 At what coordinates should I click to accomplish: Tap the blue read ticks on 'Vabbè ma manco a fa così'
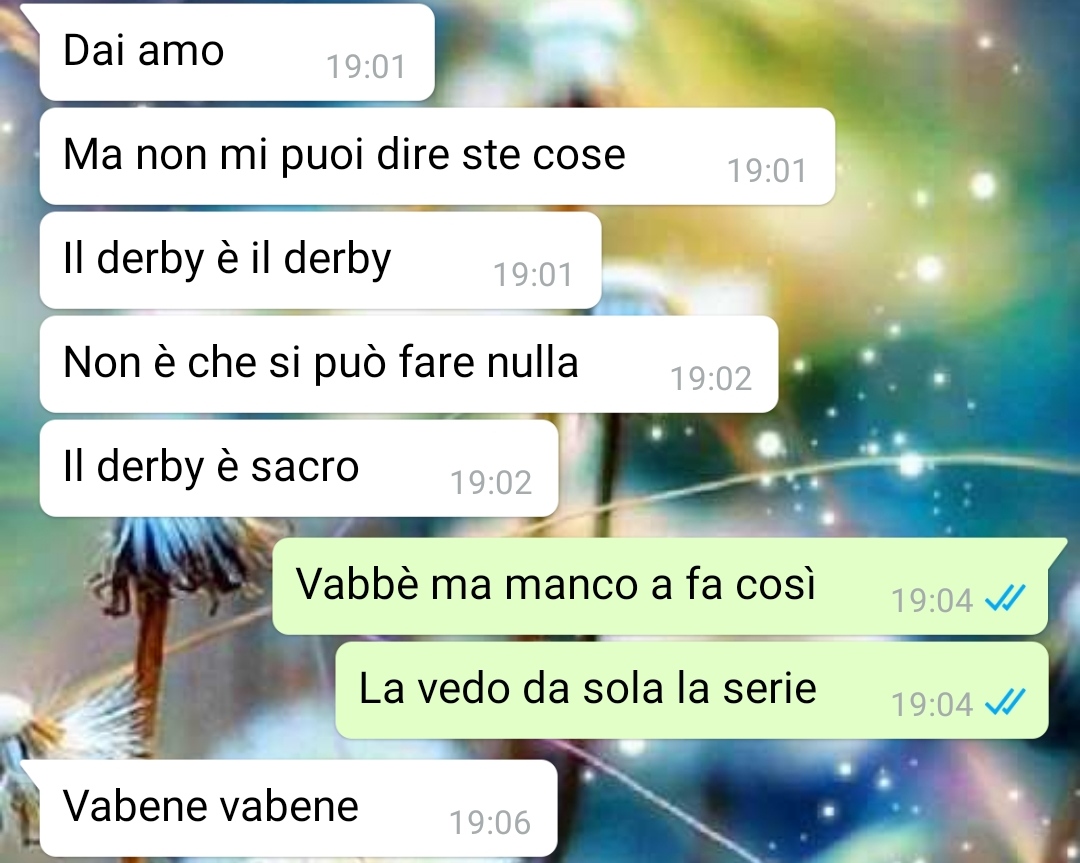(x=1005, y=598)
